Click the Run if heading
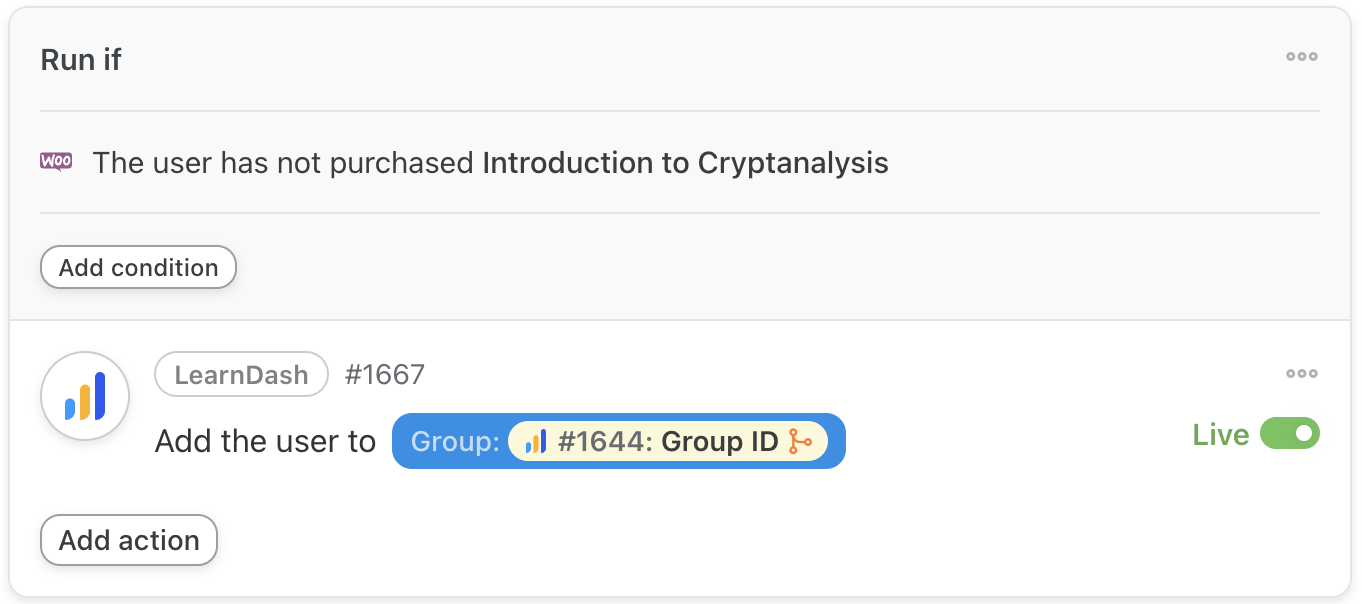 [x=81, y=60]
